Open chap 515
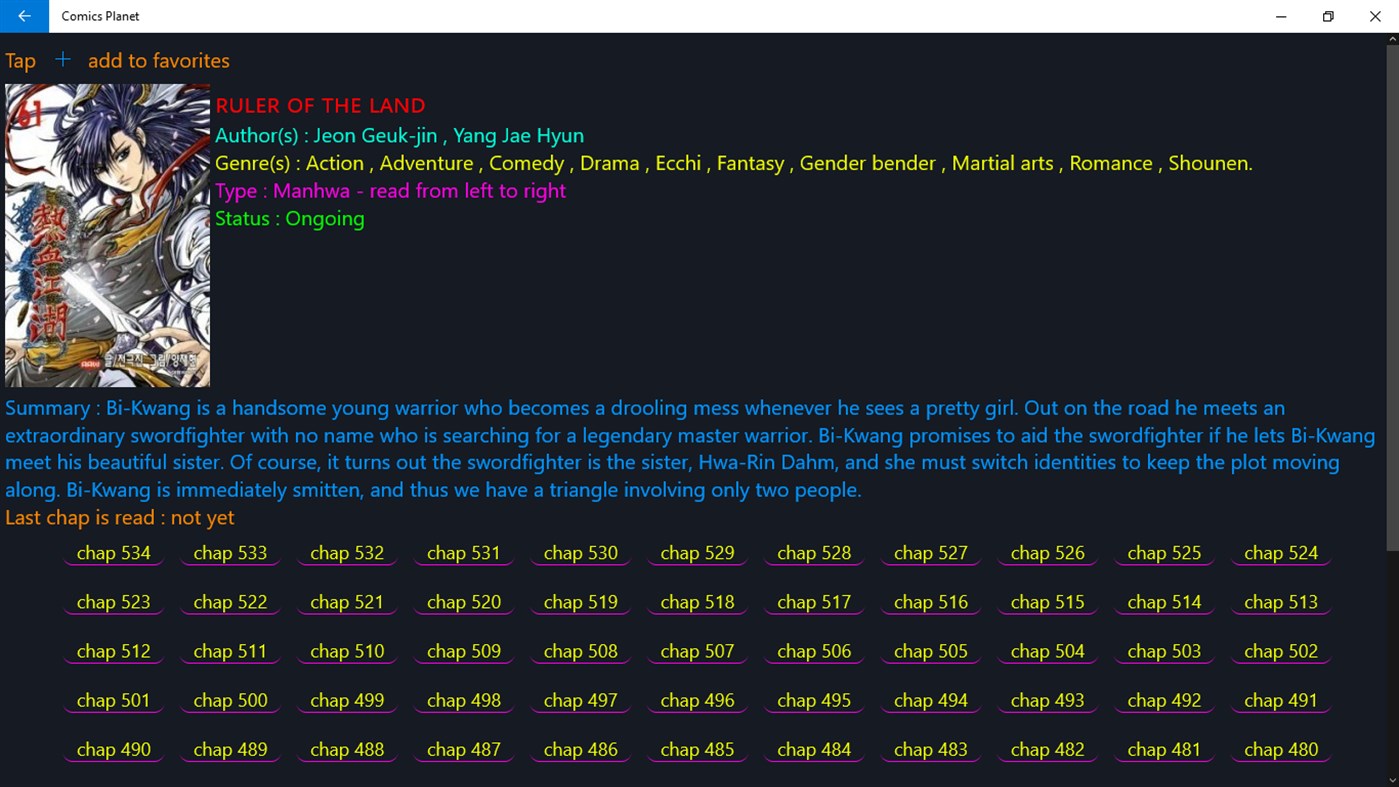1399x787 pixels. (x=1048, y=602)
